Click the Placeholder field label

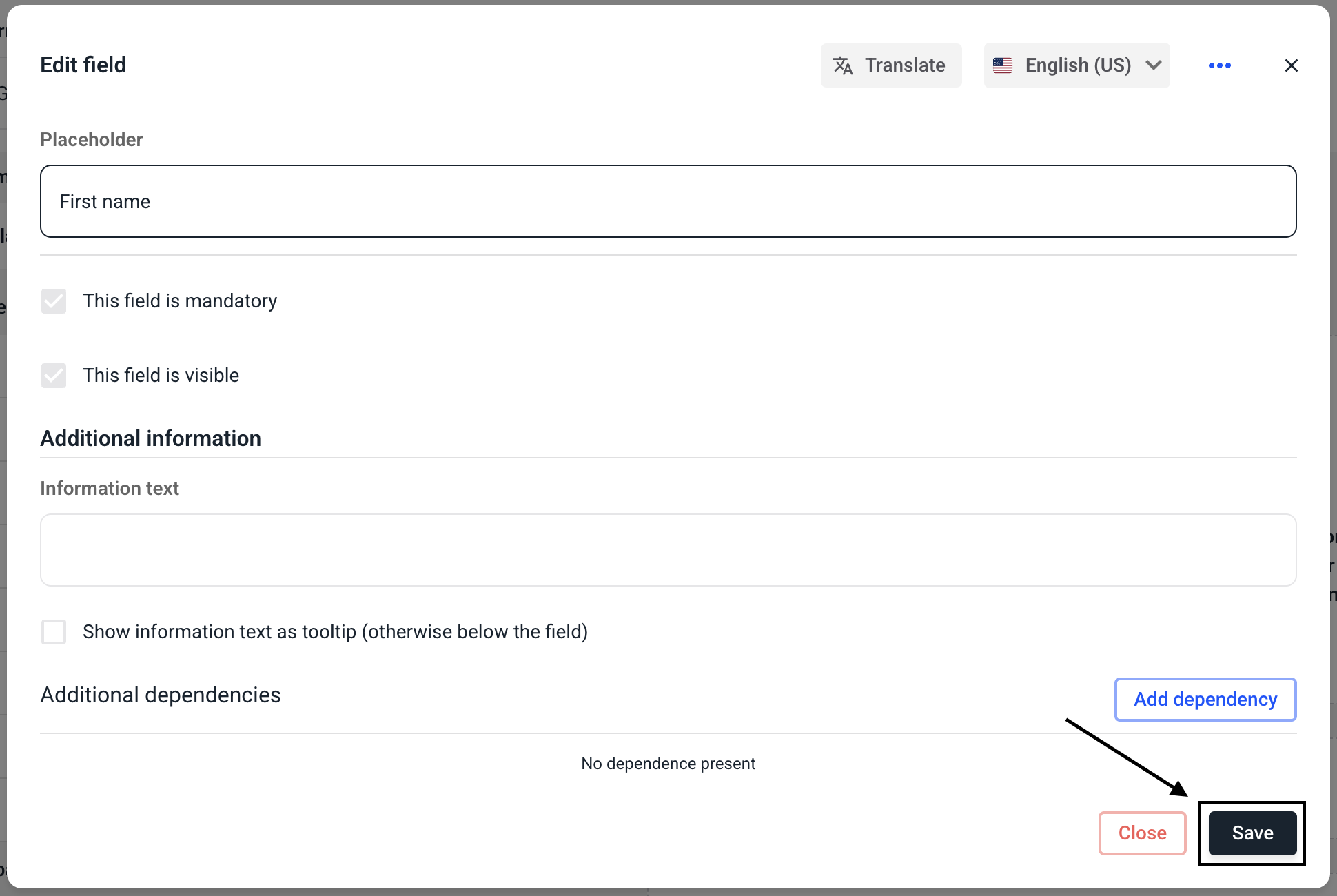click(x=92, y=140)
